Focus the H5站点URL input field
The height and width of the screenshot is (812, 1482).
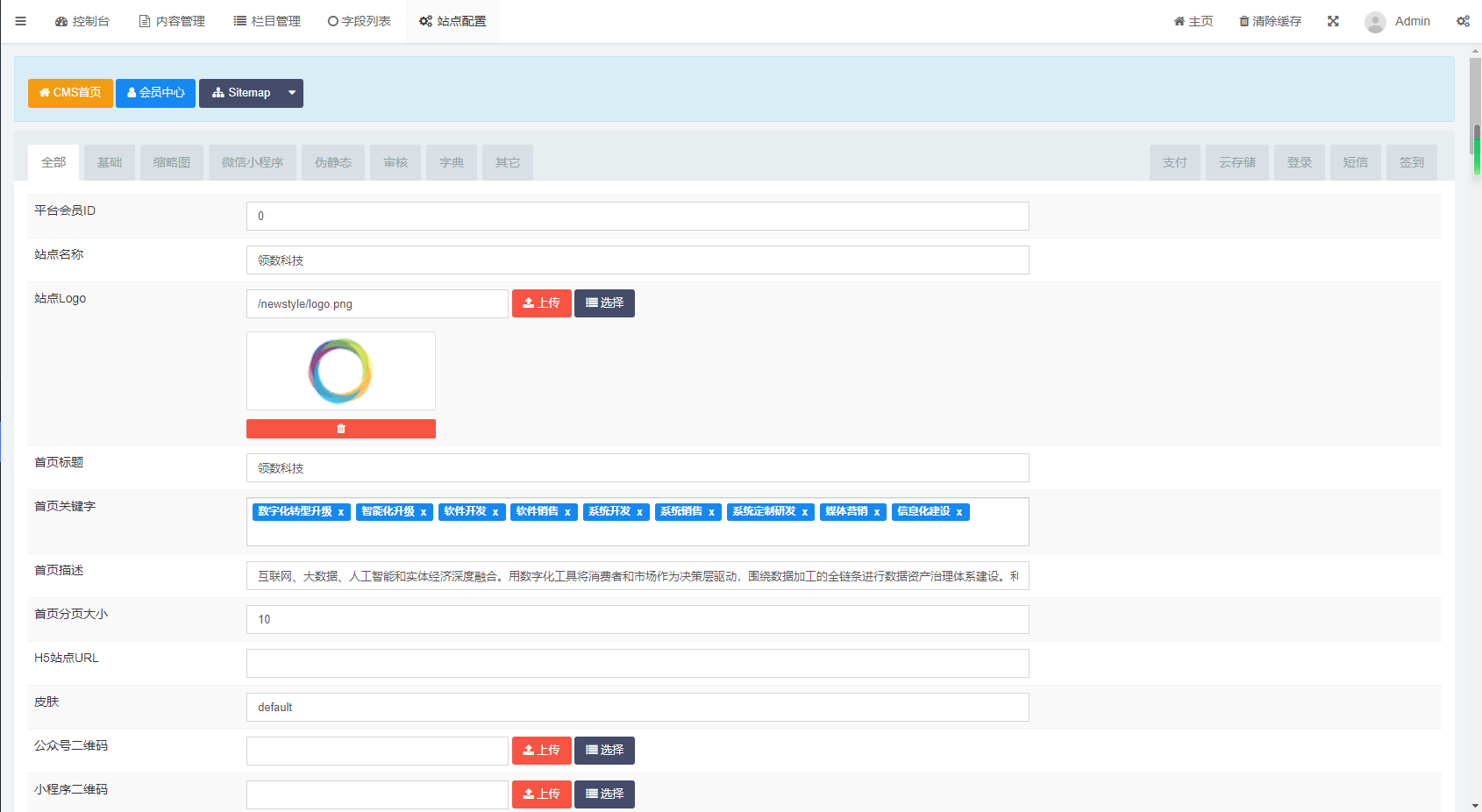638,664
